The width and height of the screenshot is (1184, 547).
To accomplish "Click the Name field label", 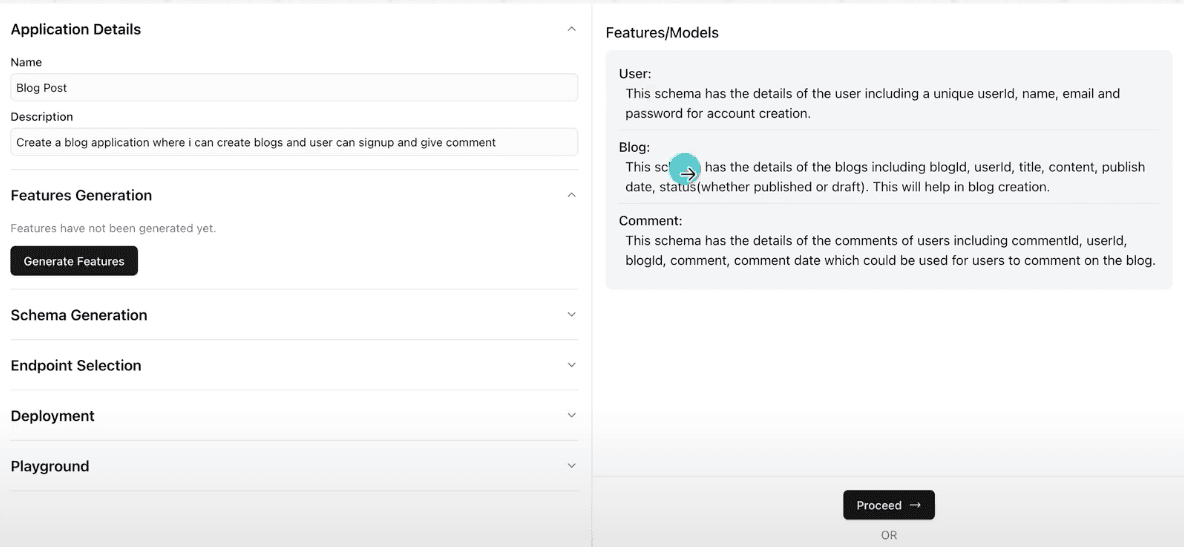I will click(26, 62).
